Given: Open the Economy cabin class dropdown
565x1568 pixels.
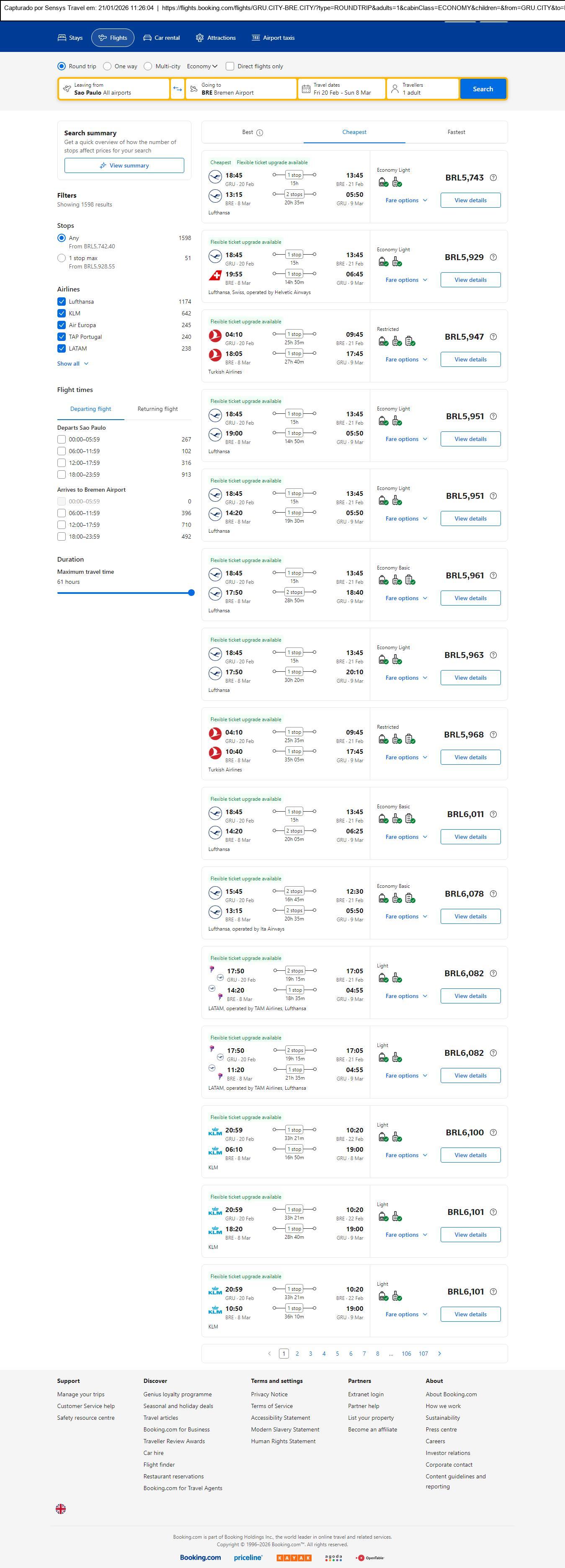Looking at the screenshot, I should (x=202, y=66).
